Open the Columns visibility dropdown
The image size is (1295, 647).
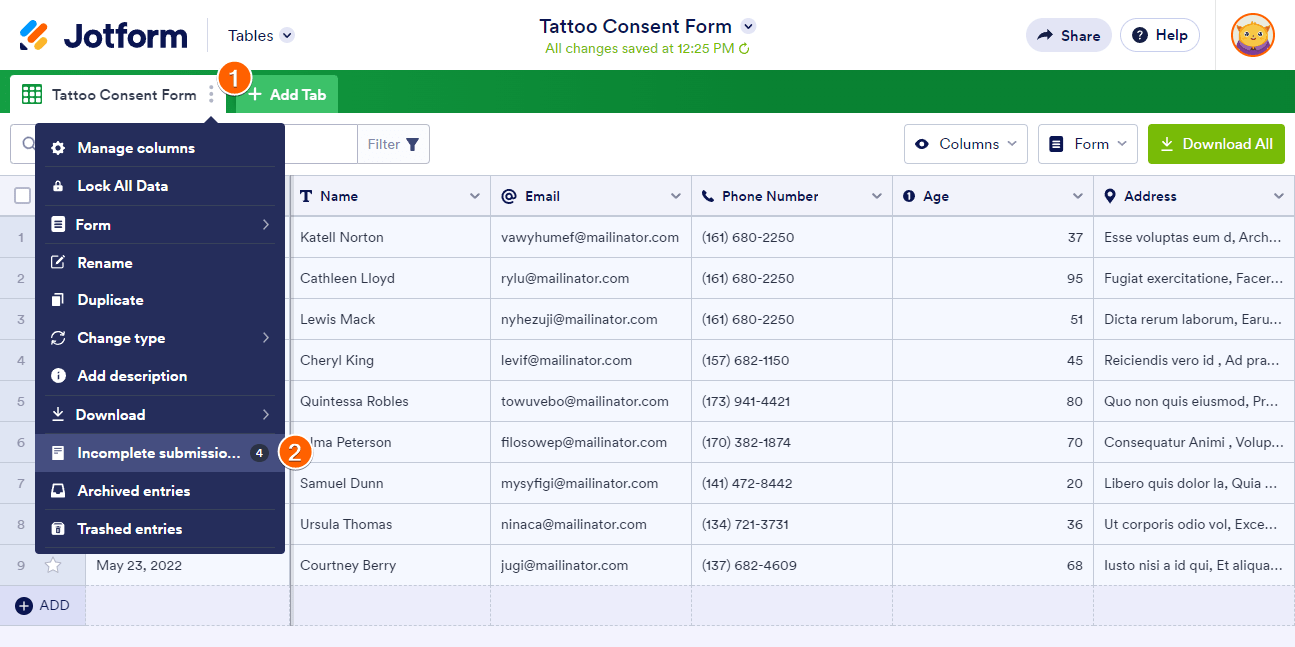click(x=966, y=144)
